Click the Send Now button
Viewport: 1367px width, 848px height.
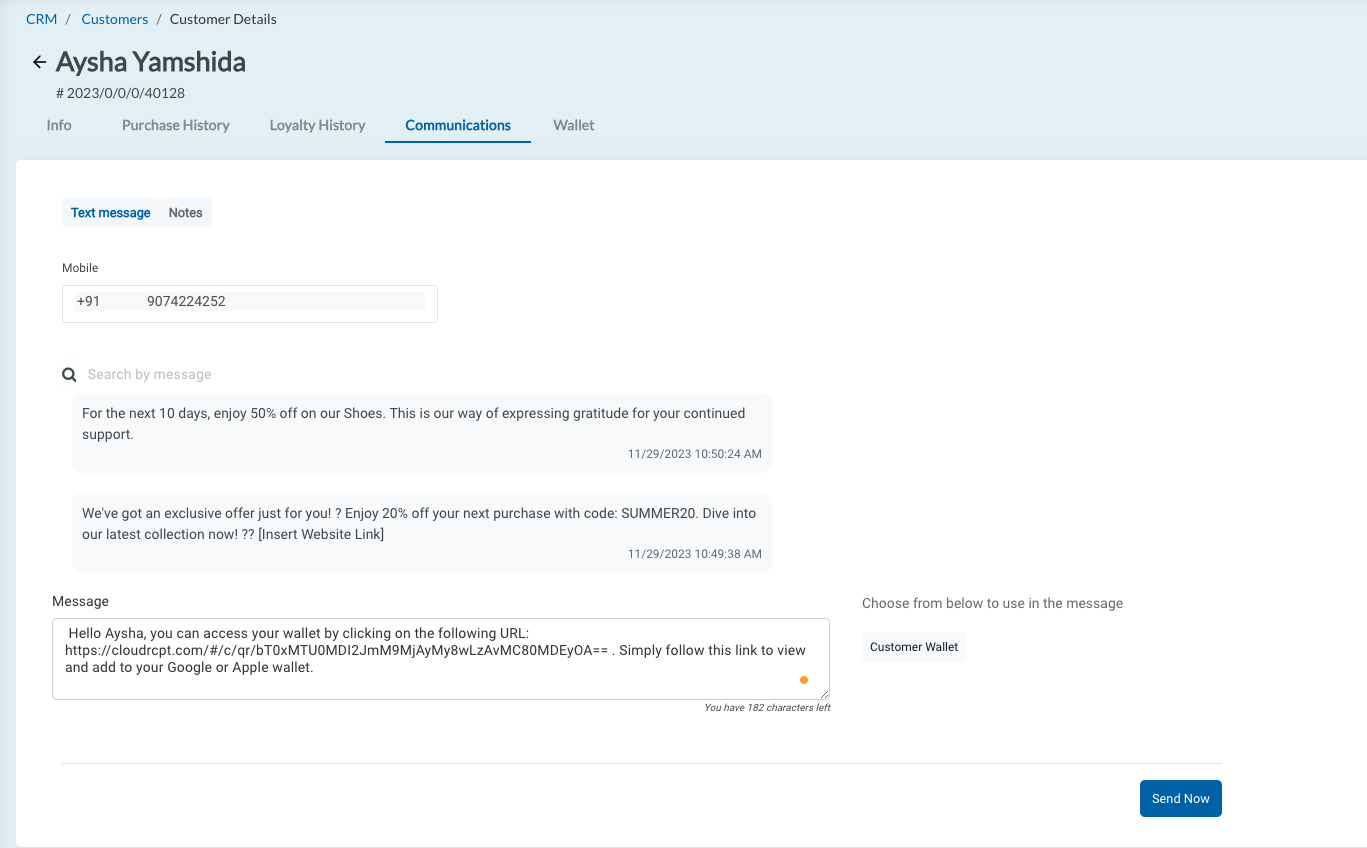1181,798
